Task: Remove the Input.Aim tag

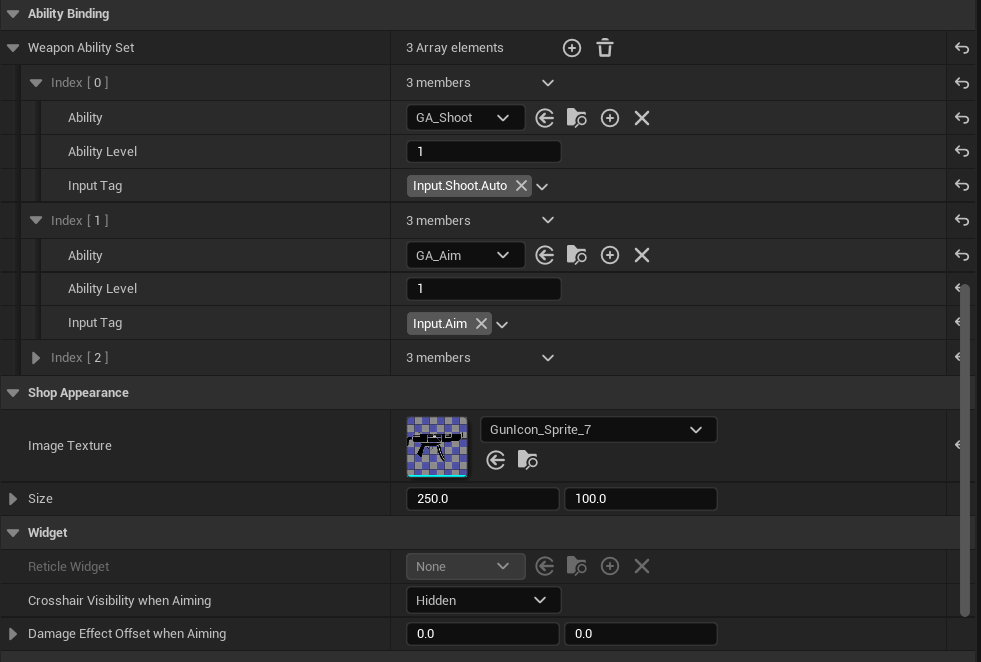Action: 481,323
